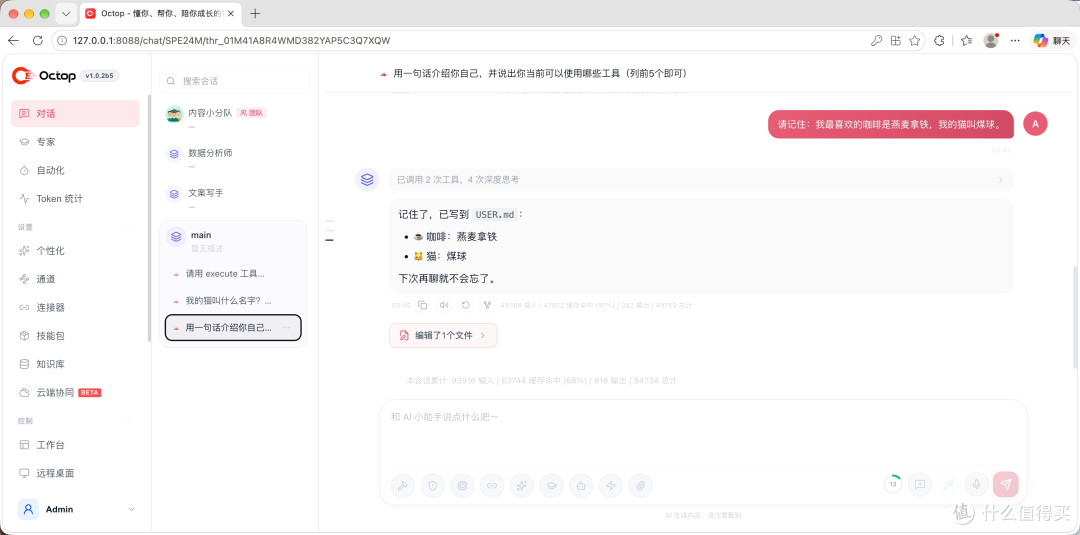This screenshot has height=535, width=1080.
Task: Click the password key icon in address bar
Action: click(876, 41)
